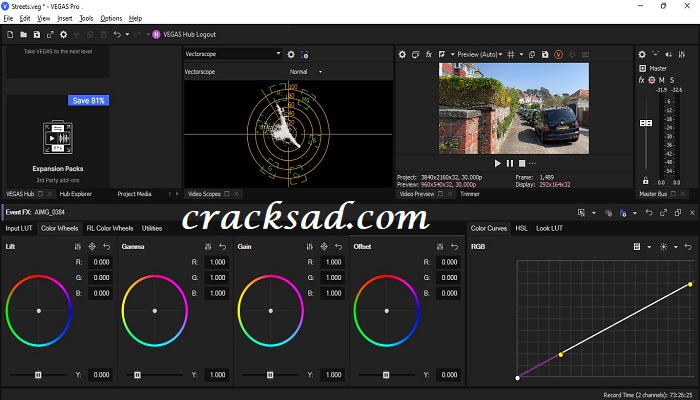Click VEGAS Hub Logout
The image size is (700, 400).
[x=189, y=34]
